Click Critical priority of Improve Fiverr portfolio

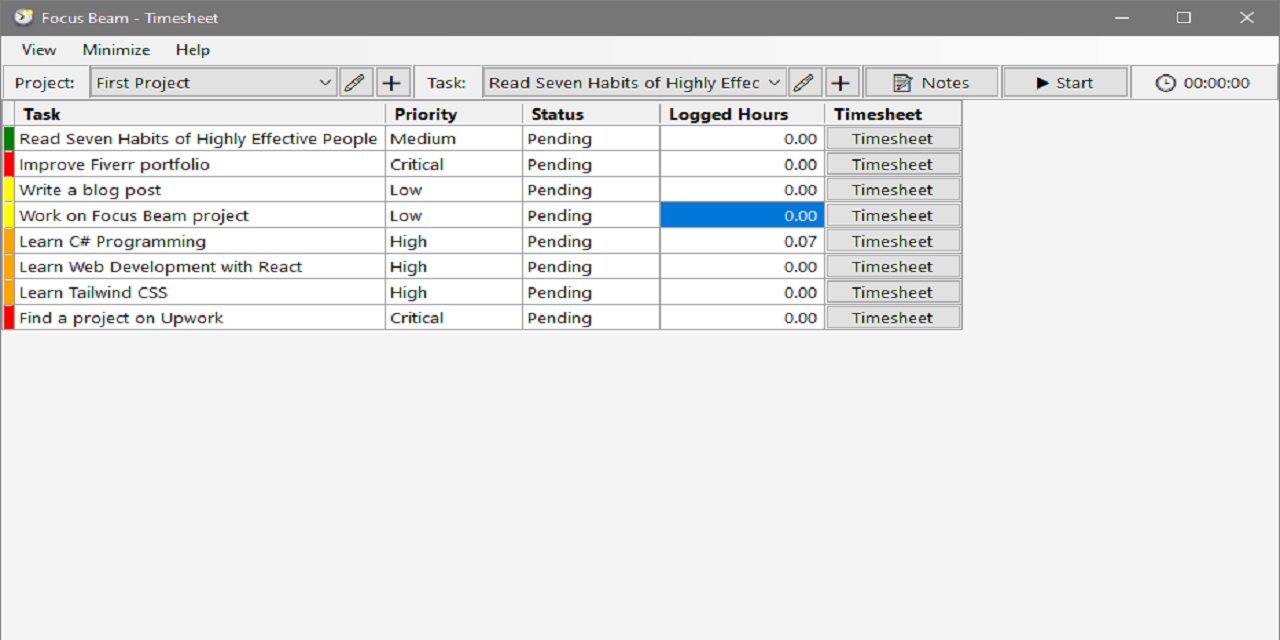[x=454, y=165]
